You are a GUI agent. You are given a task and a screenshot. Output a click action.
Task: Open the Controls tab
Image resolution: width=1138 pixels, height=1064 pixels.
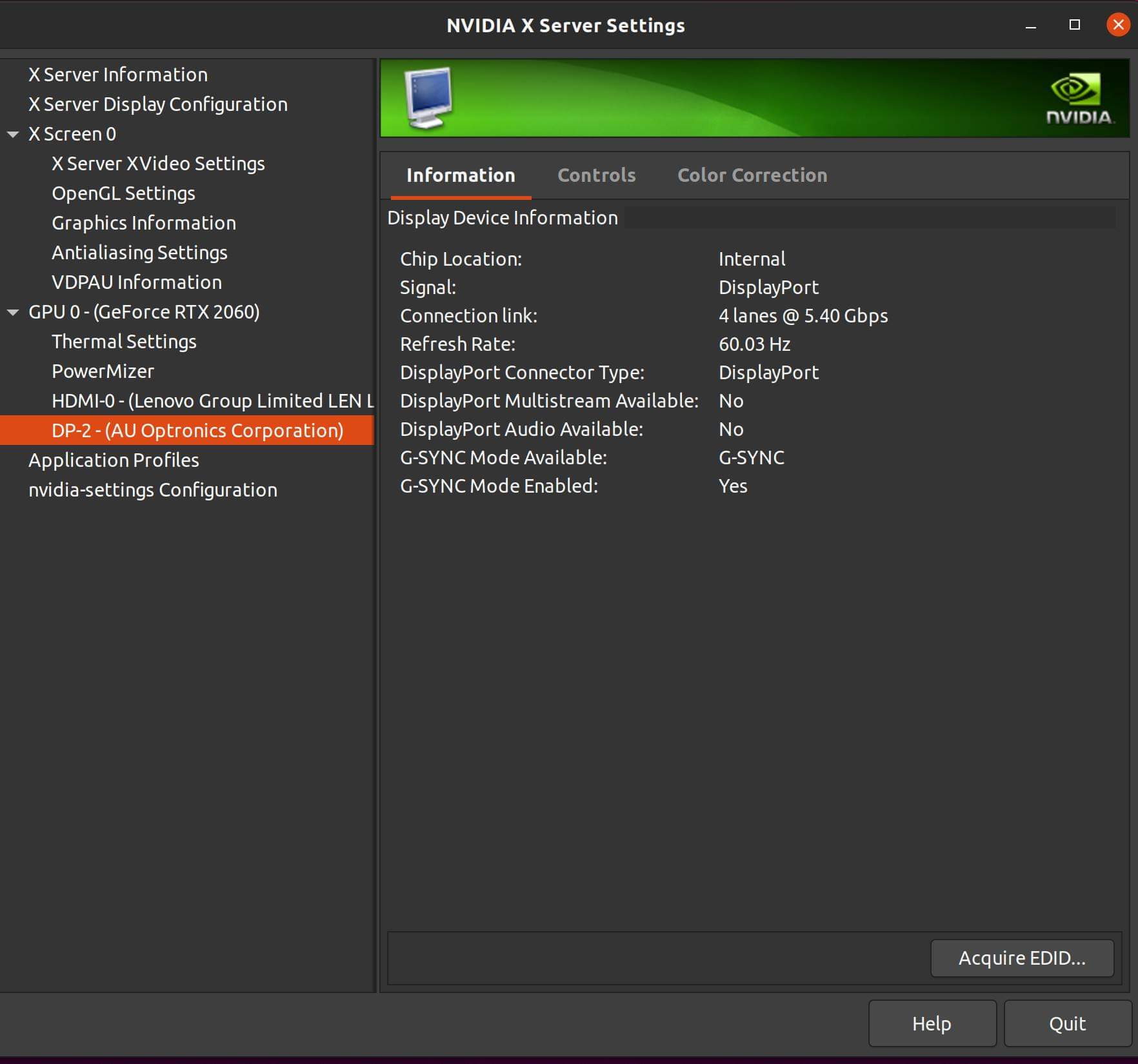pyautogui.click(x=597, y=175)
